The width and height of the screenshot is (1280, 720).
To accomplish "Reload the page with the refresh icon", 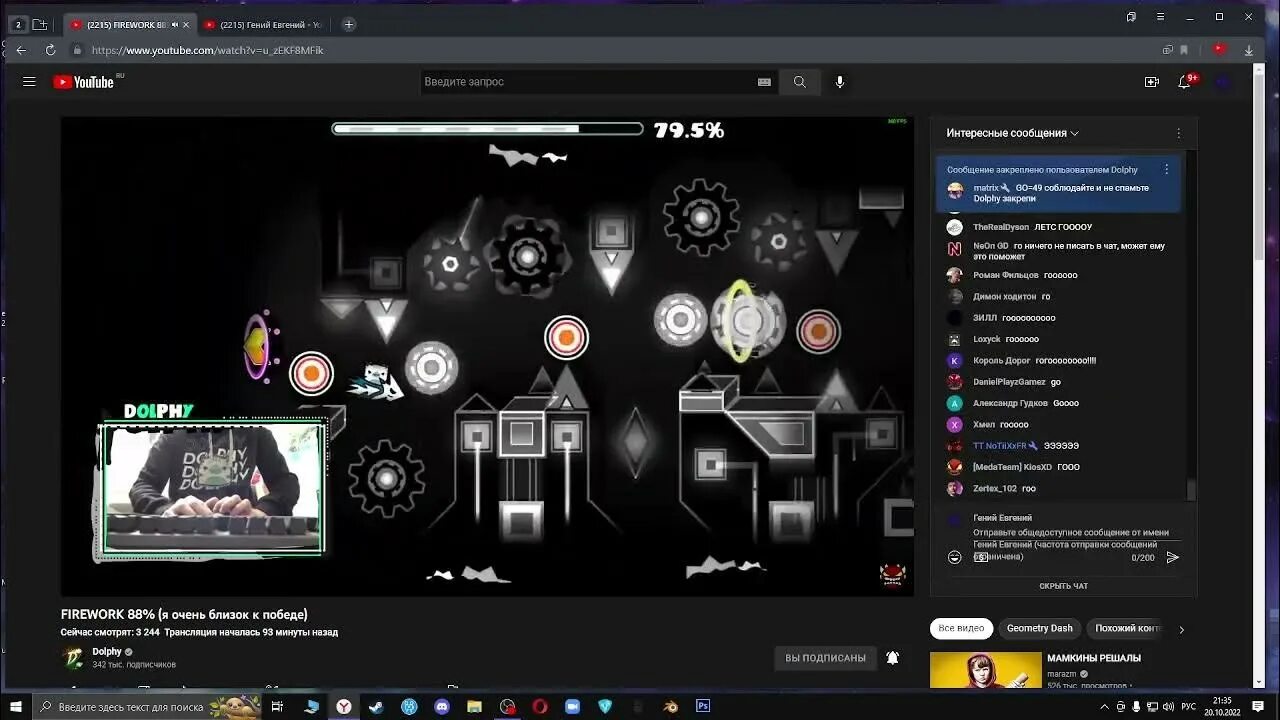I will 50,50.
